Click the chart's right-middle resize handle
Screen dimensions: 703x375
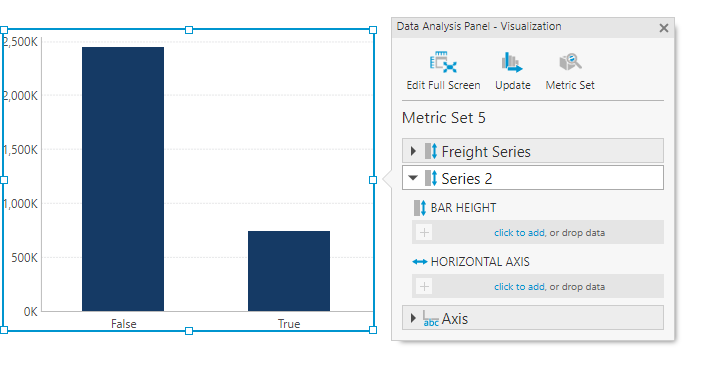tap(373, 180)
